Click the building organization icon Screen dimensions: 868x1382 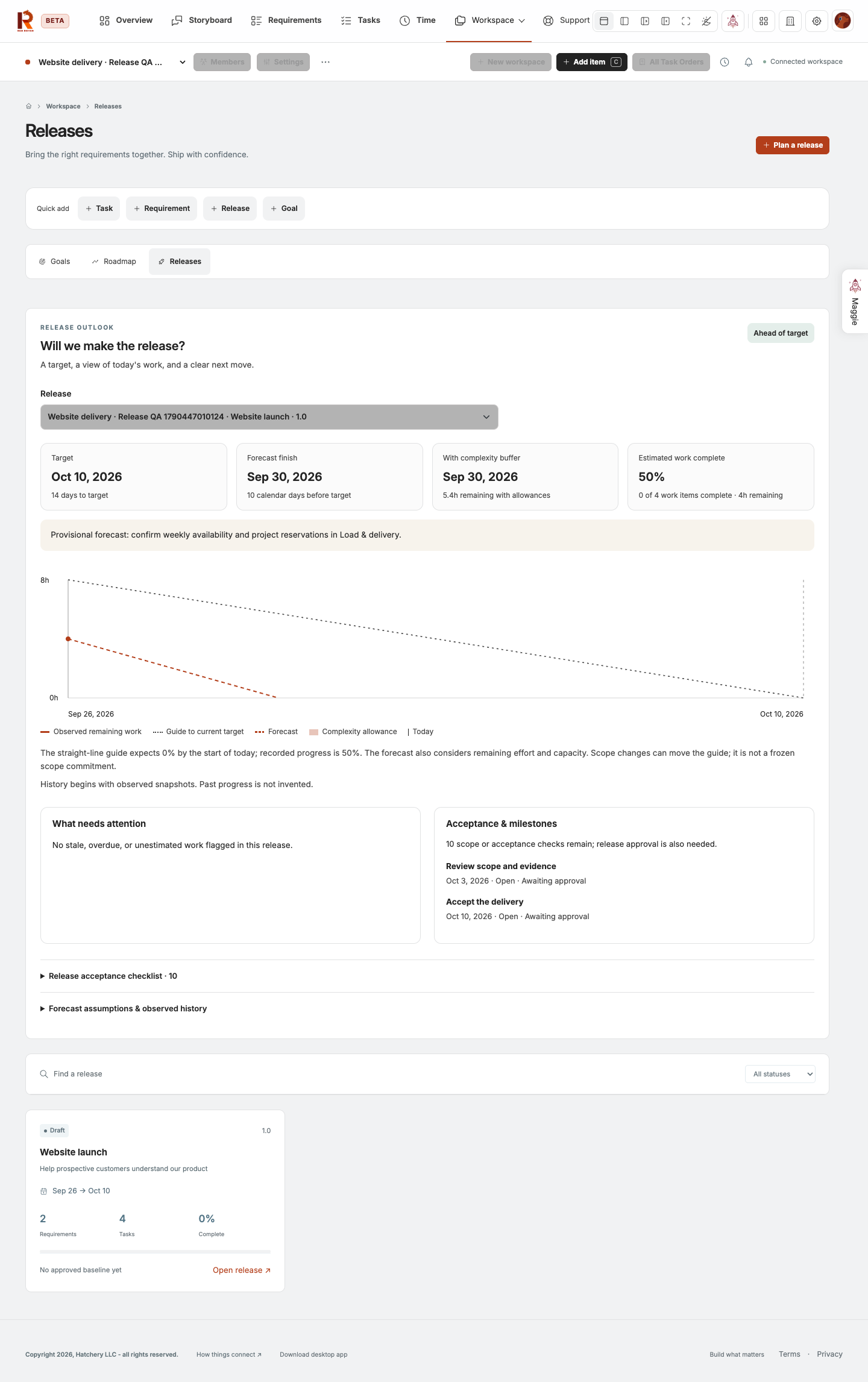point(790,21)
